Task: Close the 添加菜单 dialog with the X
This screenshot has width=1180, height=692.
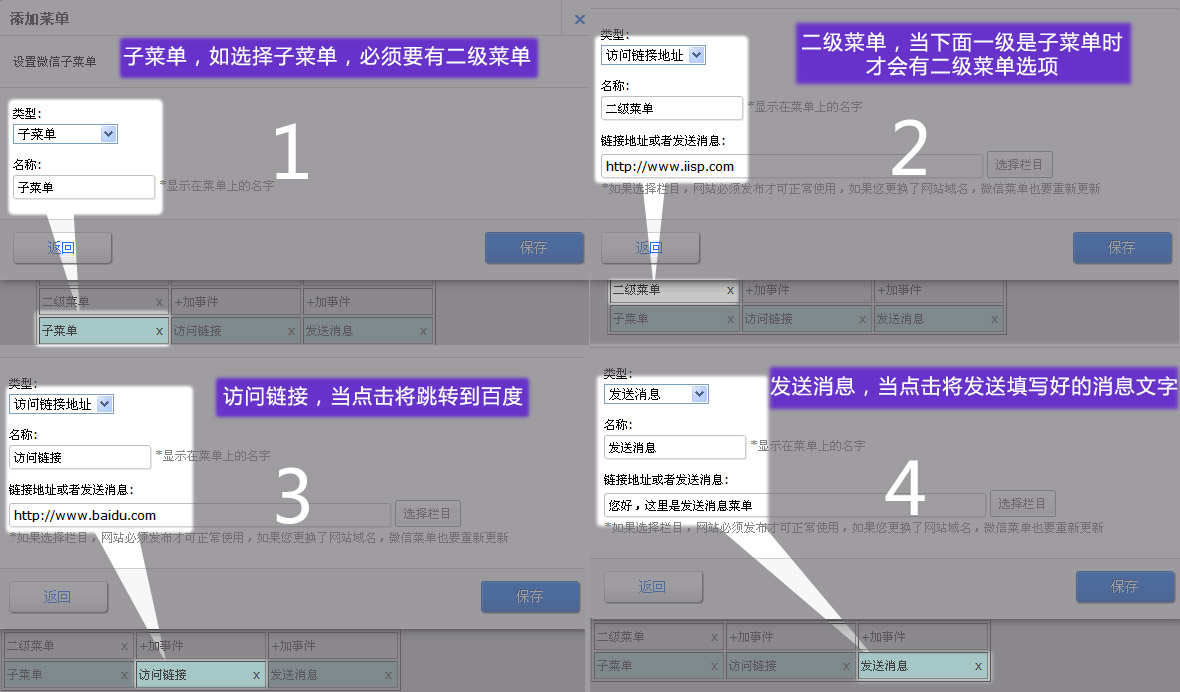Action: coord(580,19)
